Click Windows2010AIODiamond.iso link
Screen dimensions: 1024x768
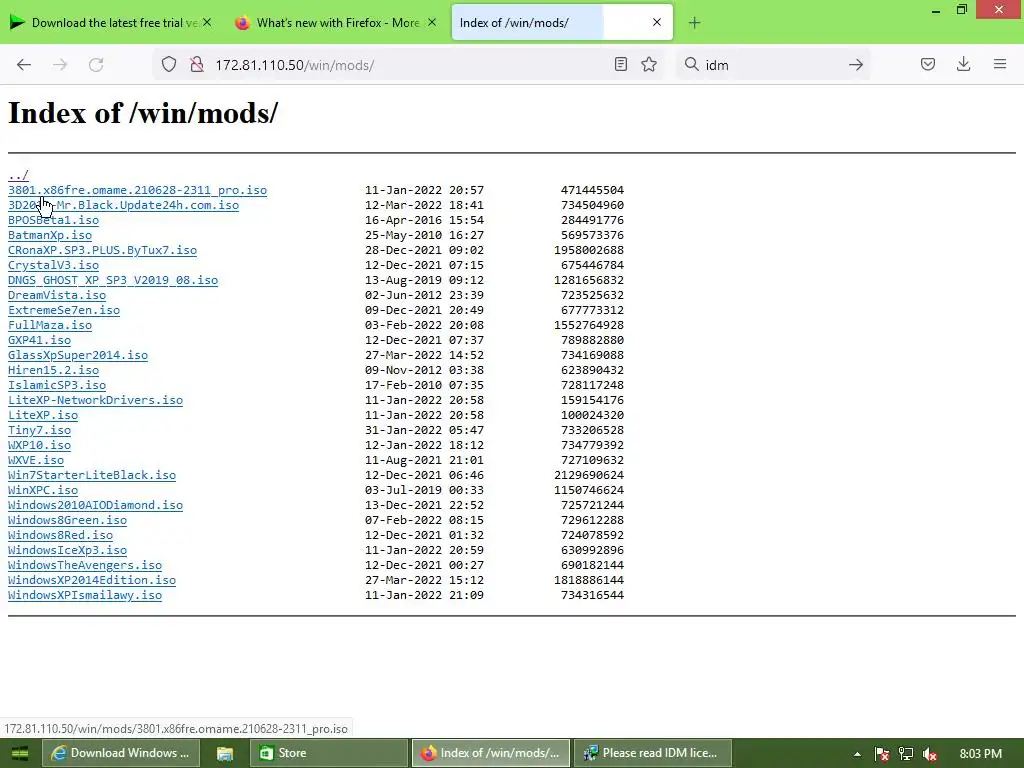(95, 505)
